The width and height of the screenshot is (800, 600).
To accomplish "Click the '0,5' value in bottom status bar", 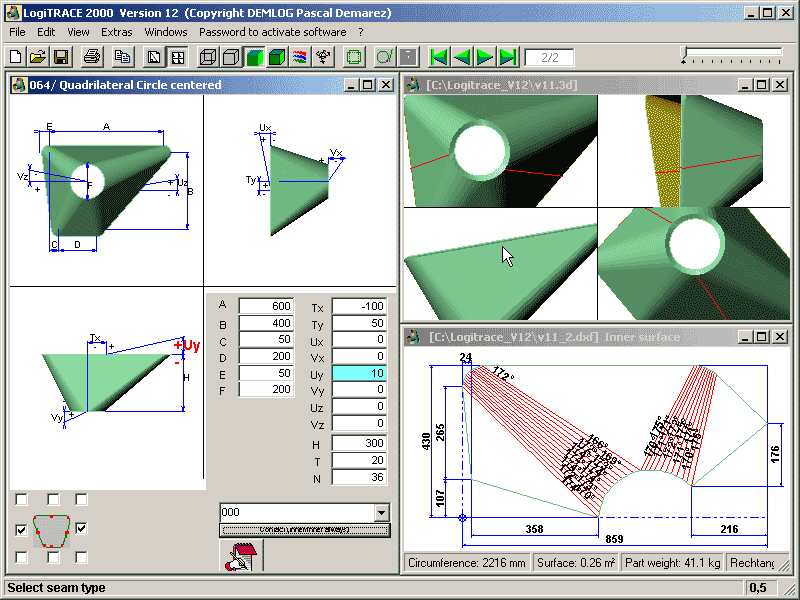I will (x=758, y=588).
